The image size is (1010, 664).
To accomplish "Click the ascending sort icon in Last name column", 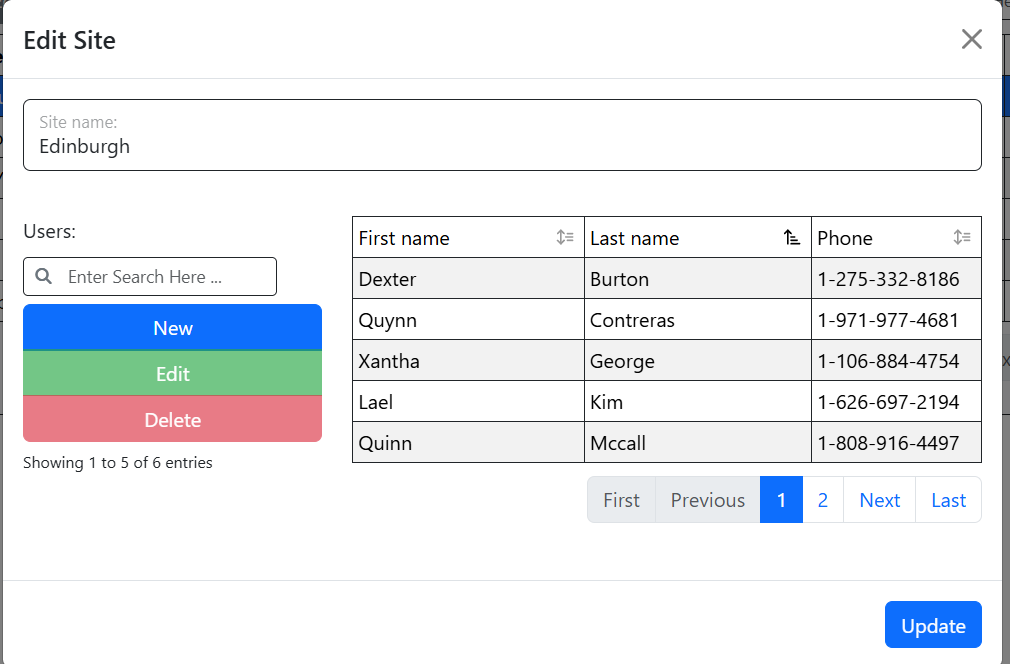I will (x=792, y=238).
